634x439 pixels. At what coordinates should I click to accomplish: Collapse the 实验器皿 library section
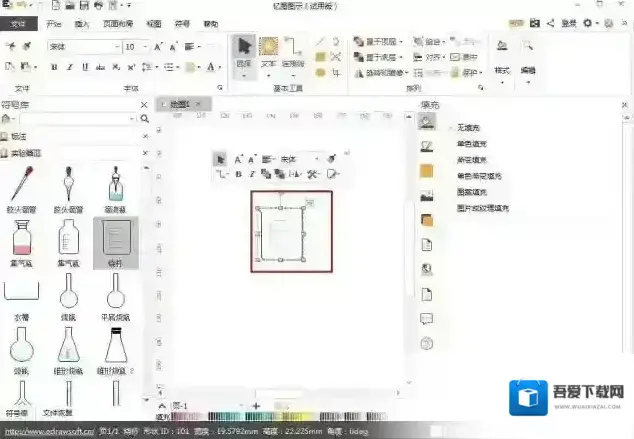click(5, 153)
